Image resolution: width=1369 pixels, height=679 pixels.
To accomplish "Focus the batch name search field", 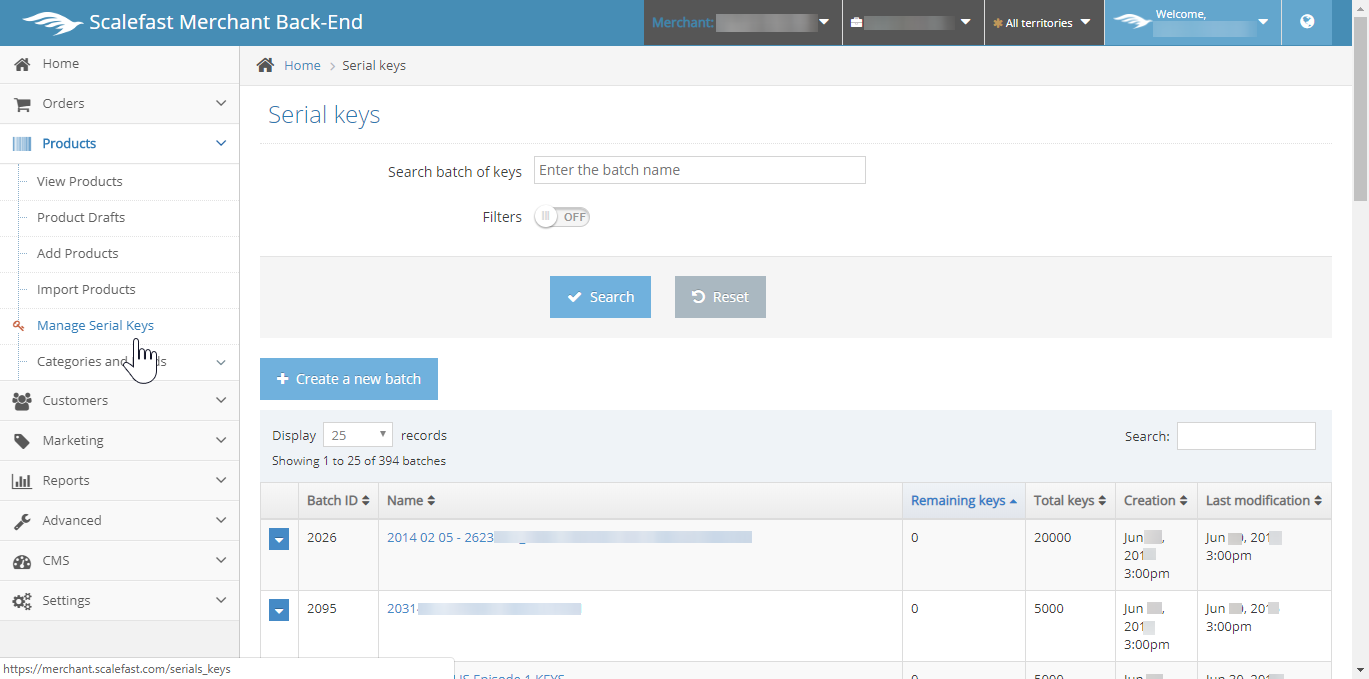I will point(699,170).
